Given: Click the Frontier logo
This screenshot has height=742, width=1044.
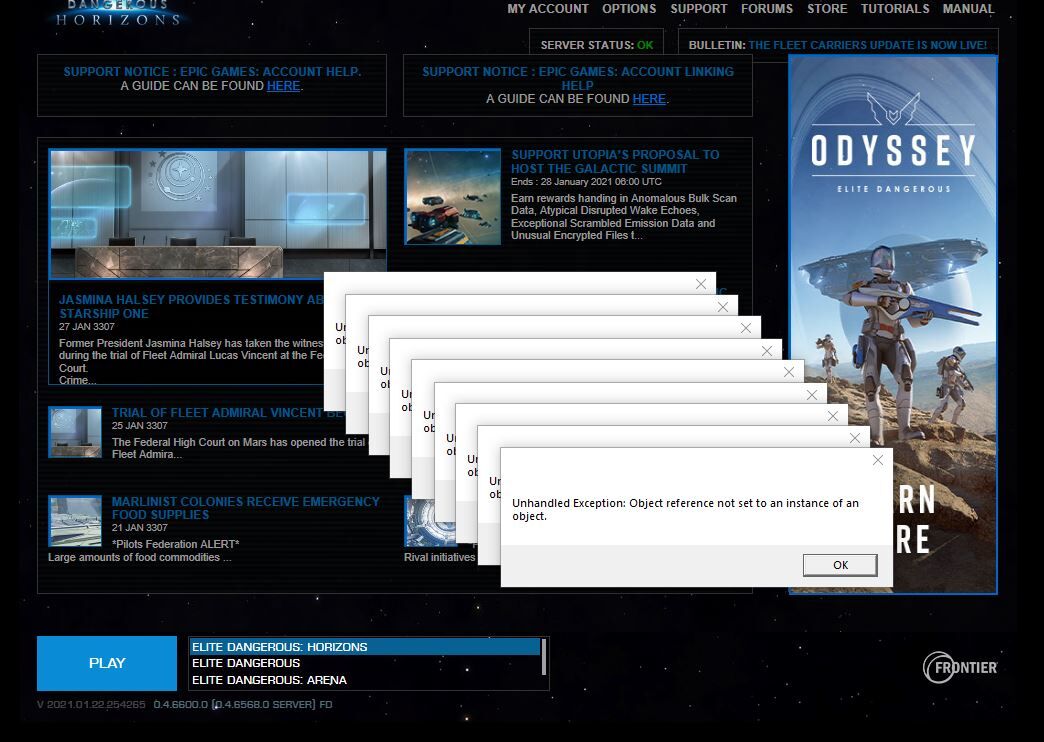Looking at the screenshot, I should tap(960, 667).
